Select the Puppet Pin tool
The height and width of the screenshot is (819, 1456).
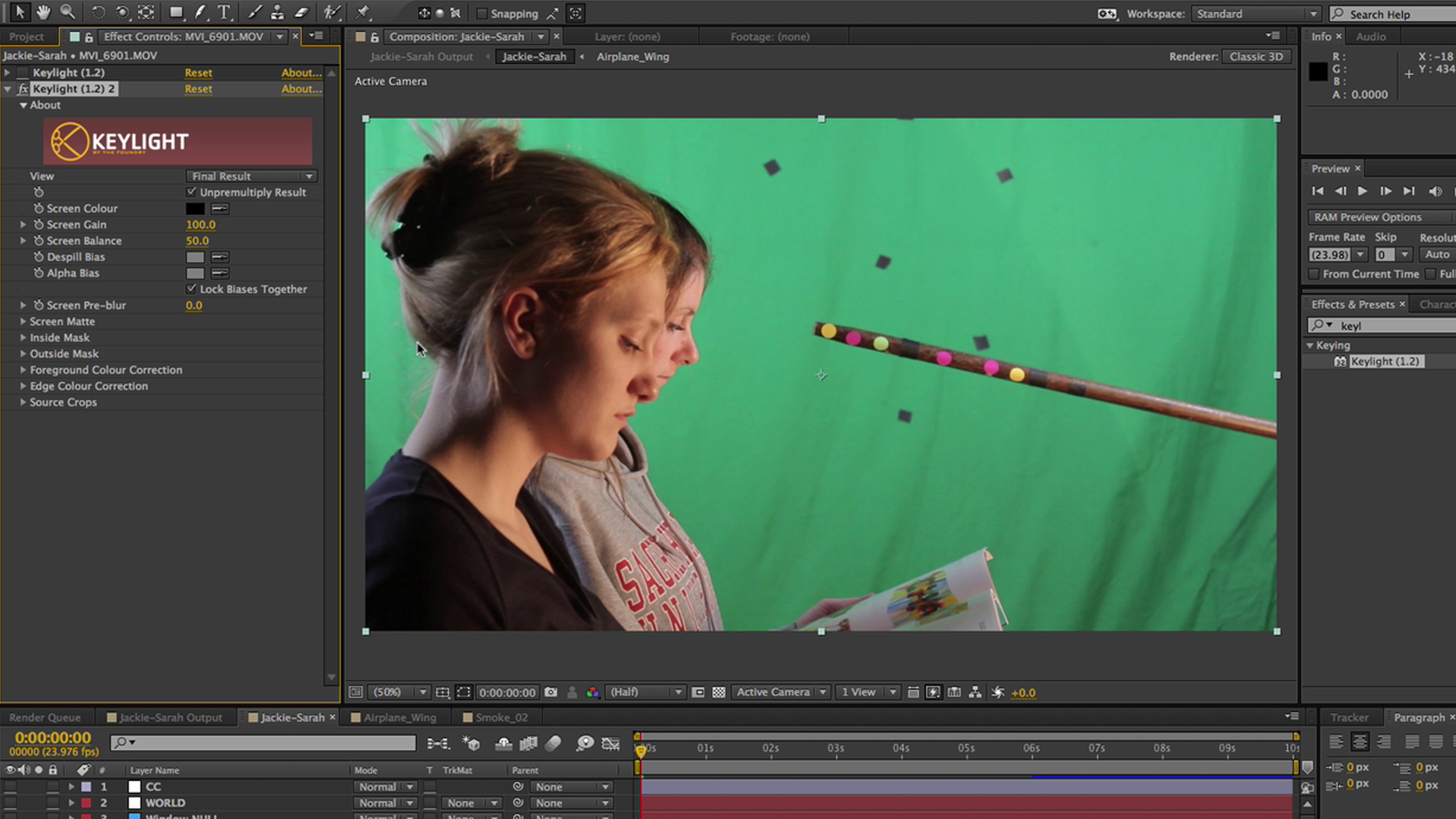pos(362,13)
